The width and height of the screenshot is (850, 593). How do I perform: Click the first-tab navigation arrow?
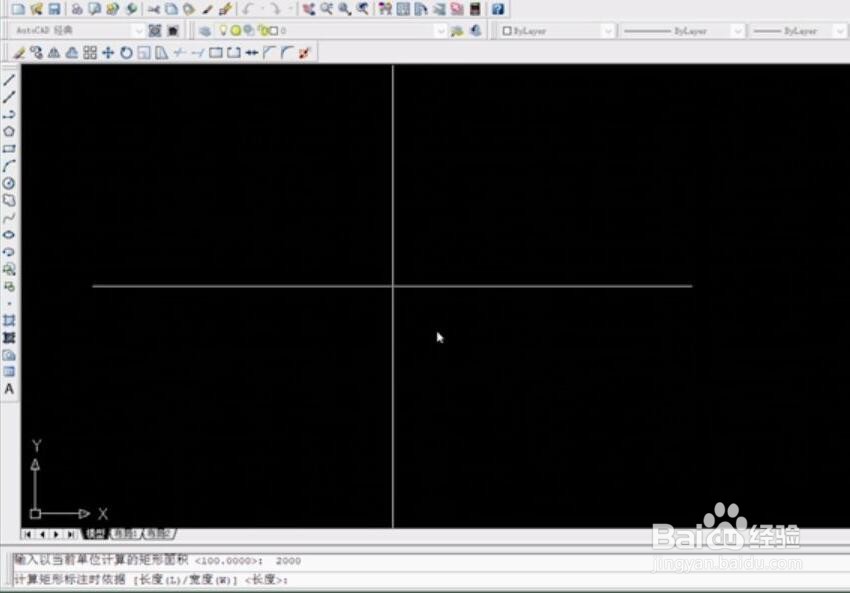coord(28,534)
